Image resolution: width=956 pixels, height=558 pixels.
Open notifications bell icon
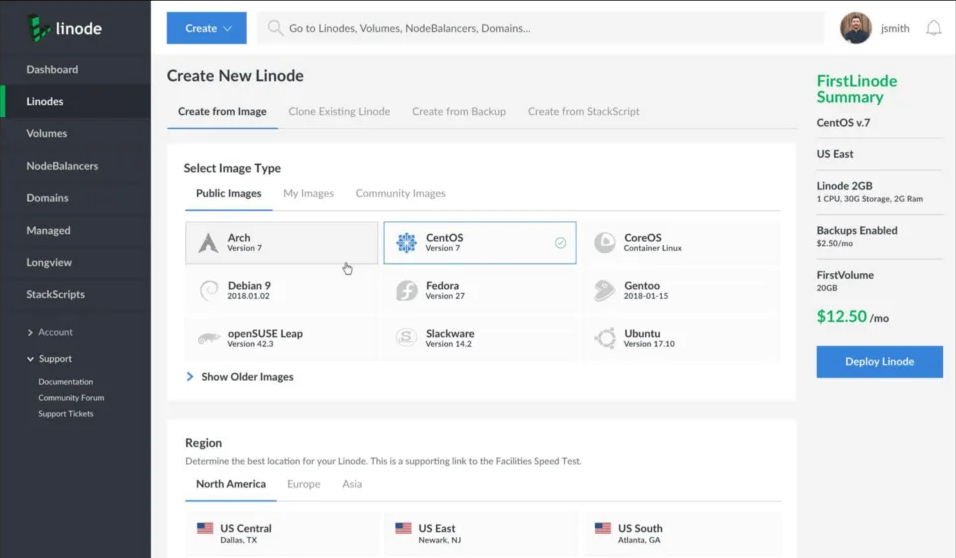pyautogui.click(x=933, y=28)
